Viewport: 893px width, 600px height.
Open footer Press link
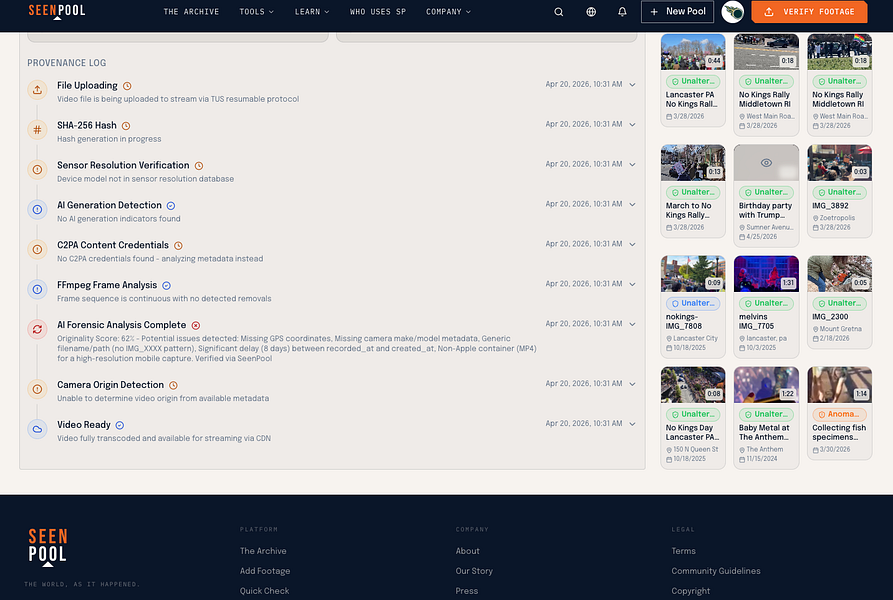467,591
